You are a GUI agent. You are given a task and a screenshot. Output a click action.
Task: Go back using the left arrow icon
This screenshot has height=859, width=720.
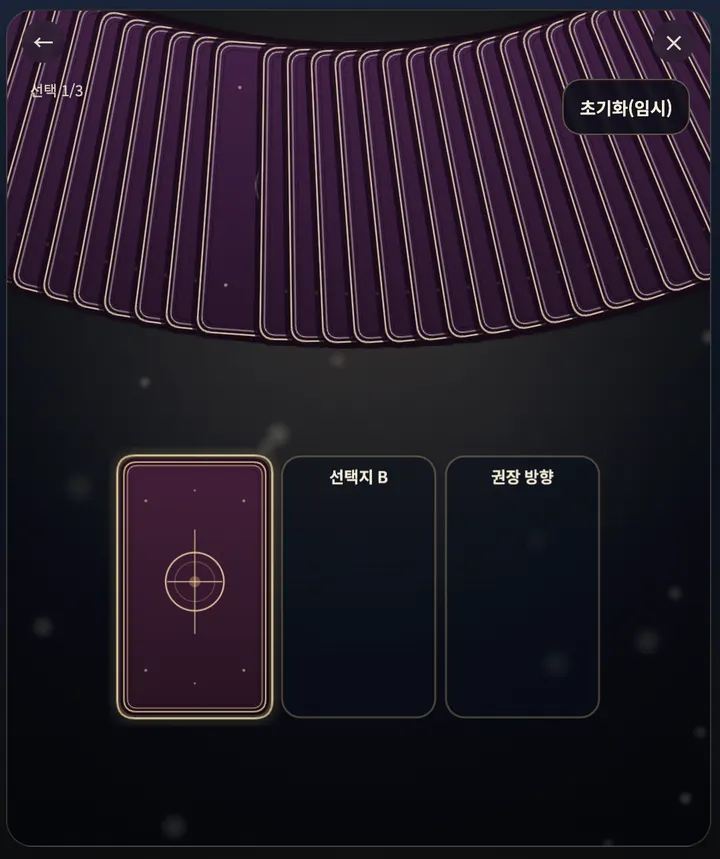[43, 43]
